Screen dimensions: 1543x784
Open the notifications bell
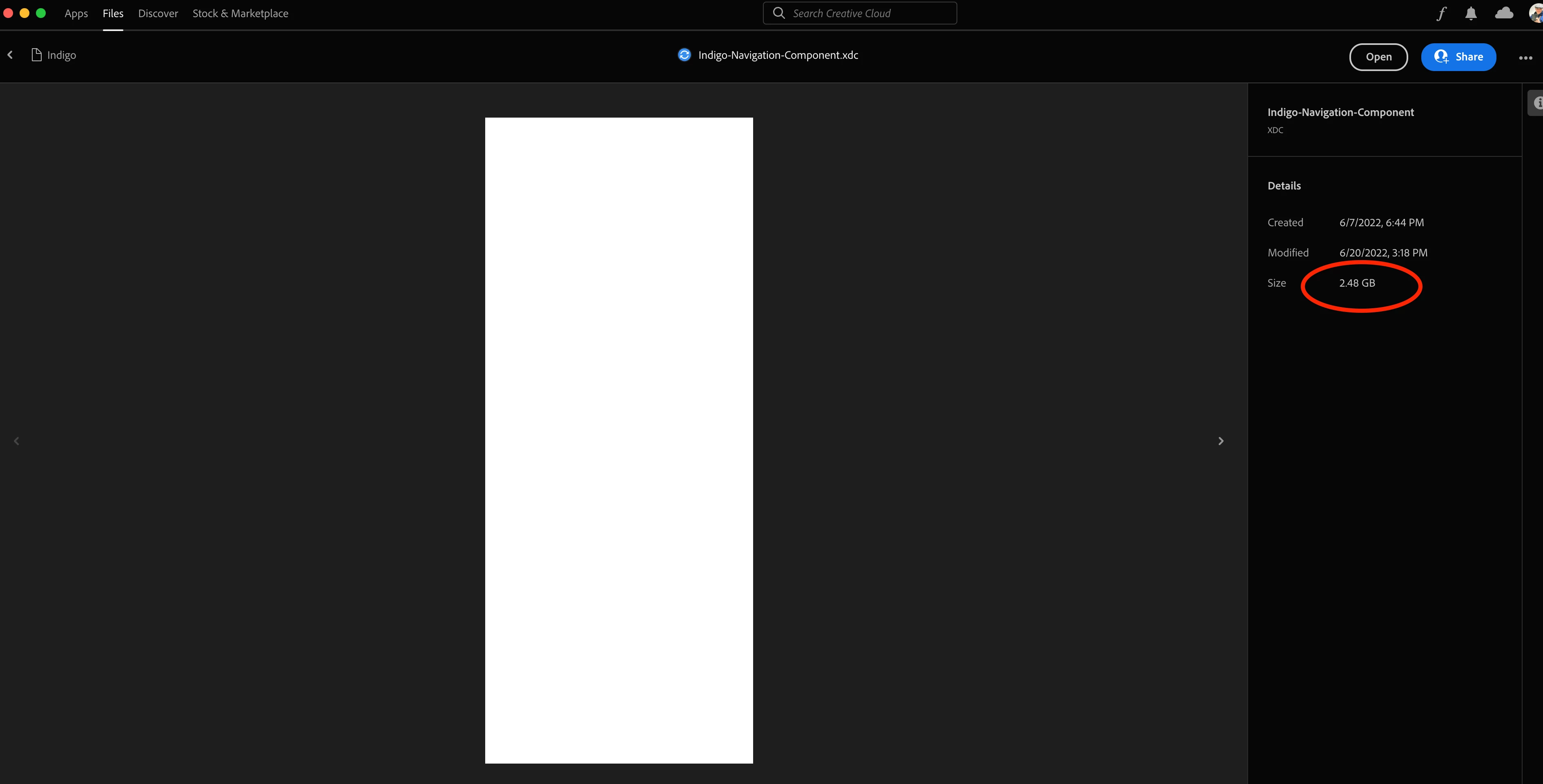pyautogui.click(x=1471, y=13)
